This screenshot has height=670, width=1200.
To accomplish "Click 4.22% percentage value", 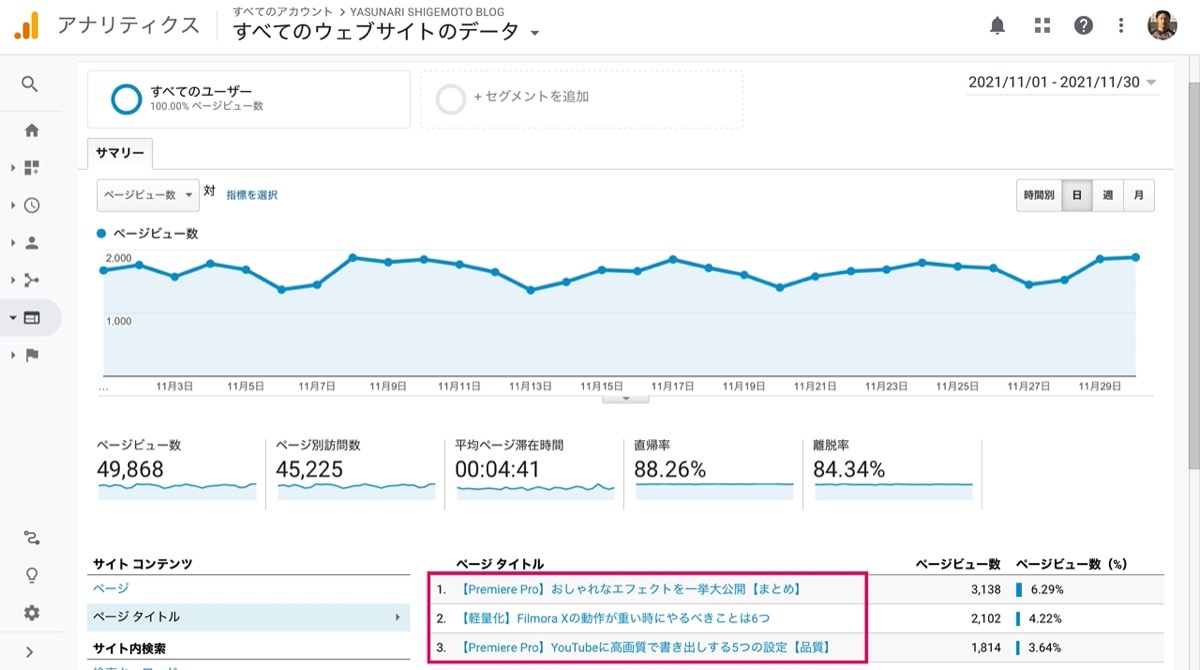I will point(1046,618).
